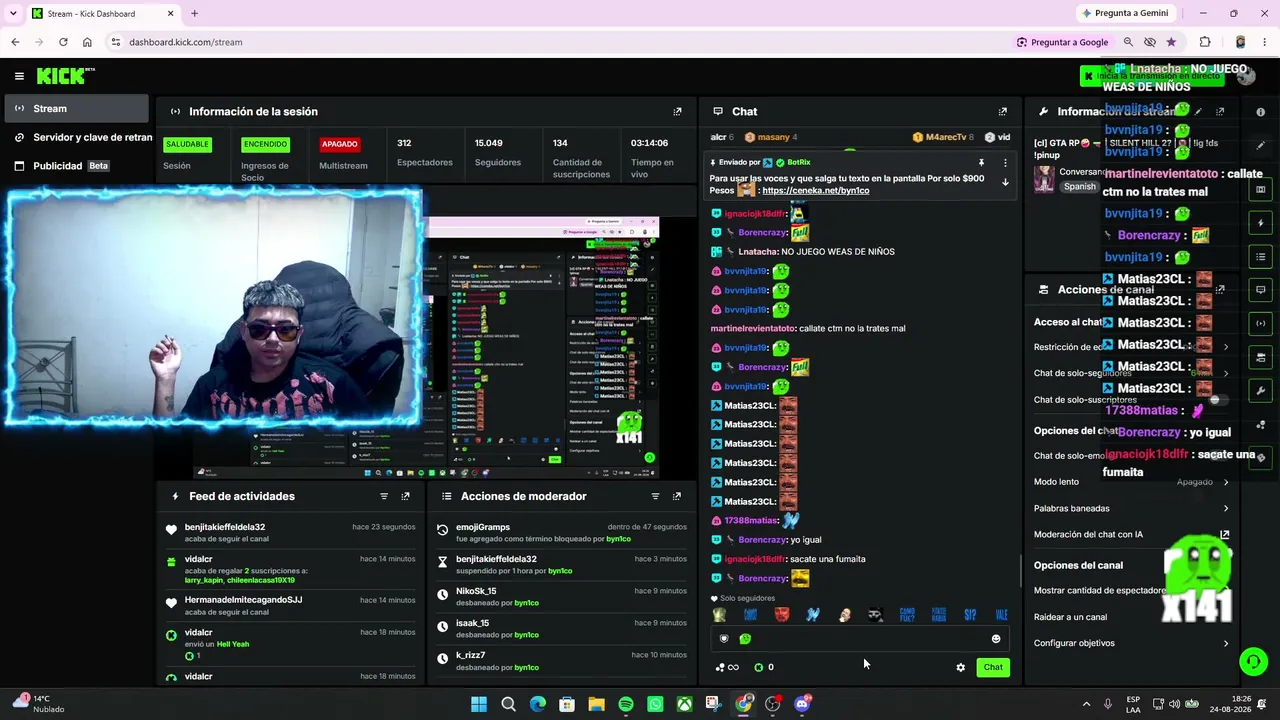
Task: Open the Kick hamburger menu
Action: pyautogui.click(x=19, y=76)
